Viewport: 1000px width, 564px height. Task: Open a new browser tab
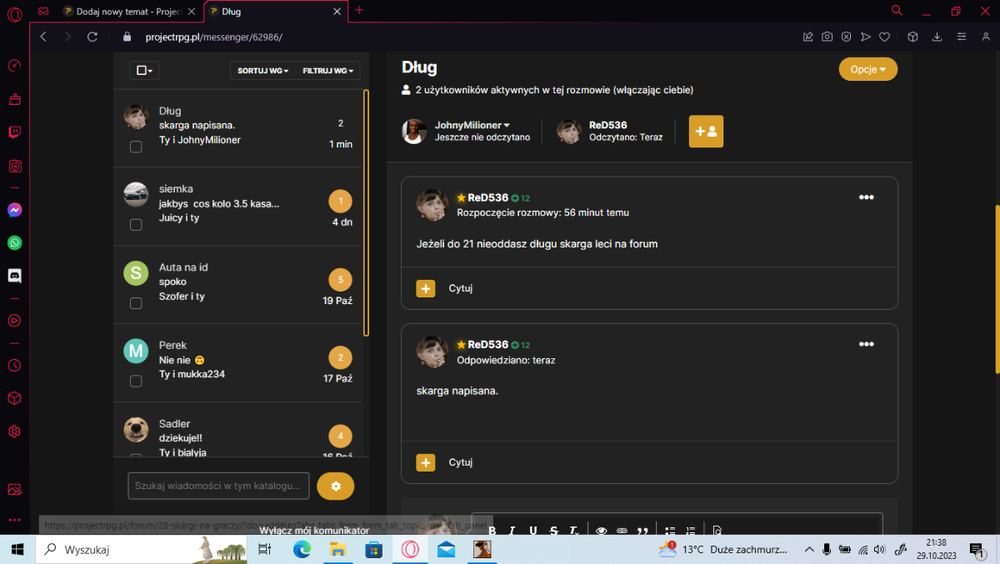coord(359,10)
